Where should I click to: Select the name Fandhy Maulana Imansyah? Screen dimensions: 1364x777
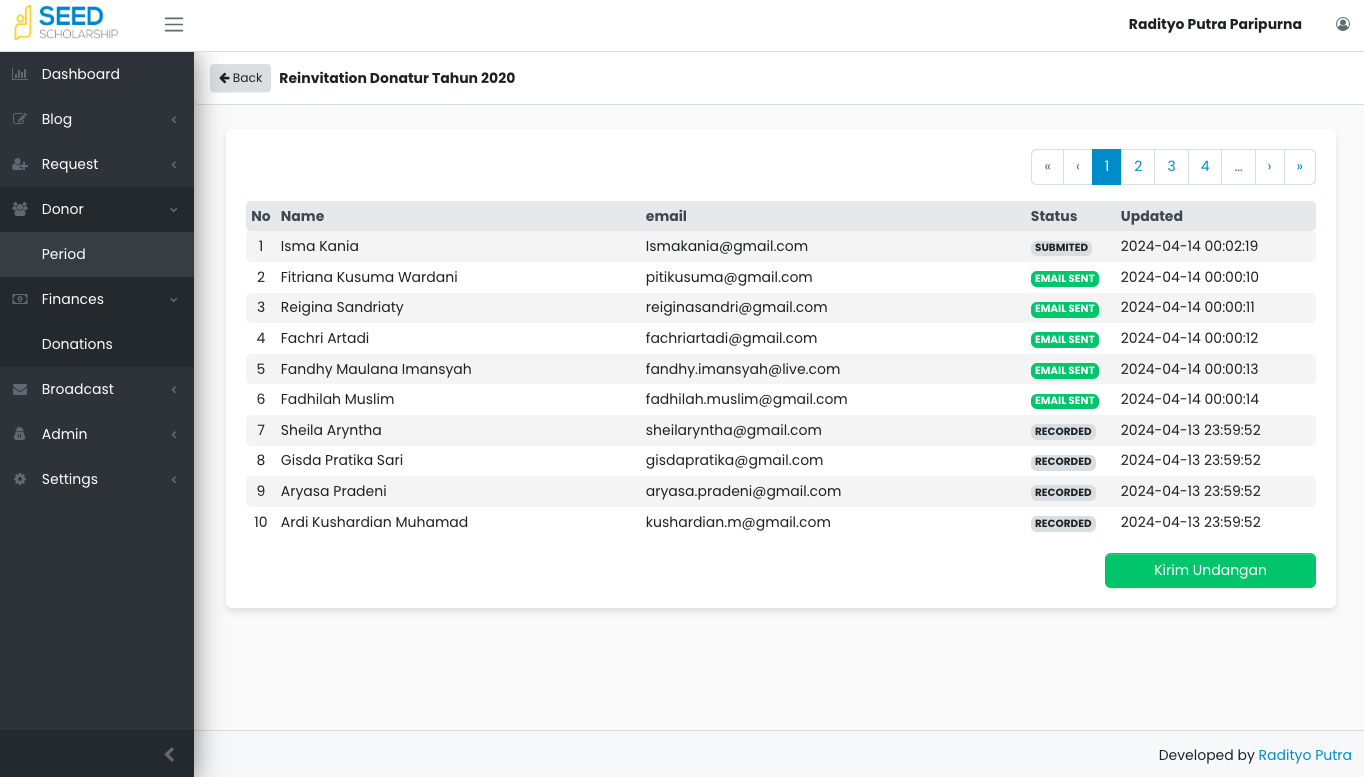click(376, 369)
